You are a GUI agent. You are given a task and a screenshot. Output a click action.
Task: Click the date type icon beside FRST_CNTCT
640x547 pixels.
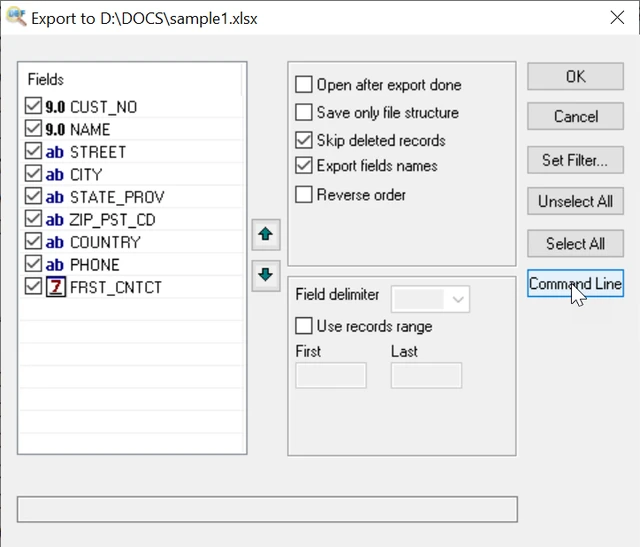[56, 287]
